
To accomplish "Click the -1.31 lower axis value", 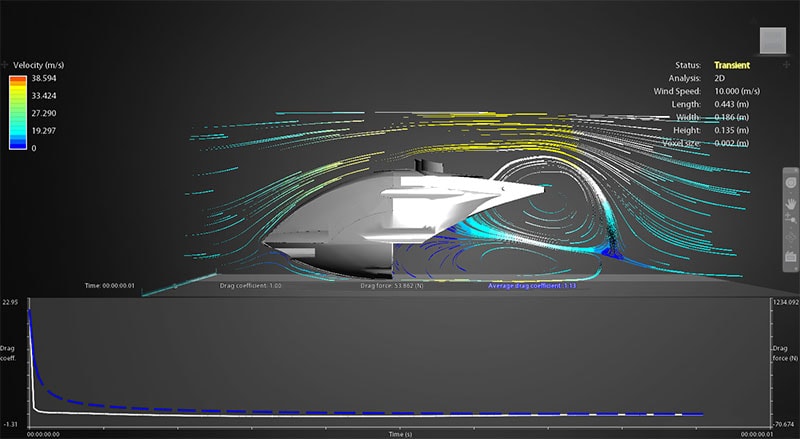I will (10, 424).
